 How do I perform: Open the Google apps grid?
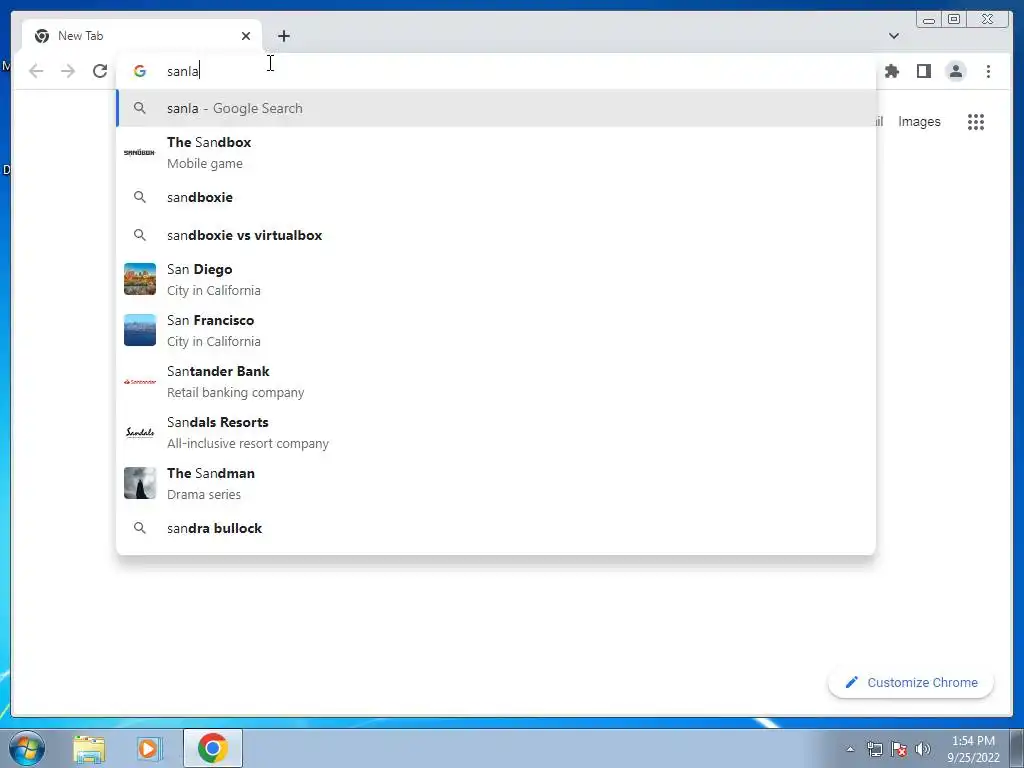point(976,121)
